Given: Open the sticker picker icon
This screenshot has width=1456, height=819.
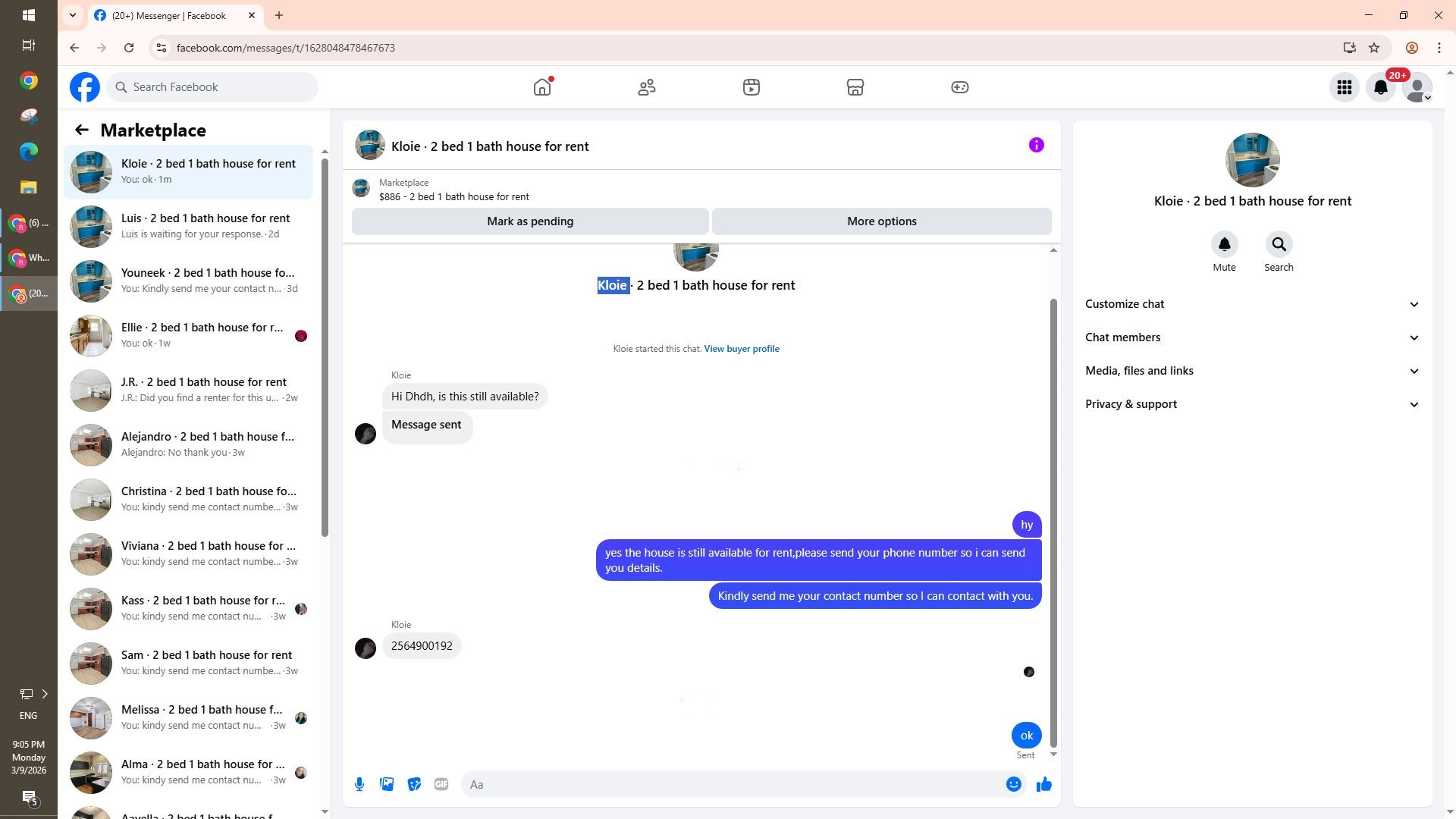Looking at the screenshot, I should pyautogui.click(x=414, y=784).
